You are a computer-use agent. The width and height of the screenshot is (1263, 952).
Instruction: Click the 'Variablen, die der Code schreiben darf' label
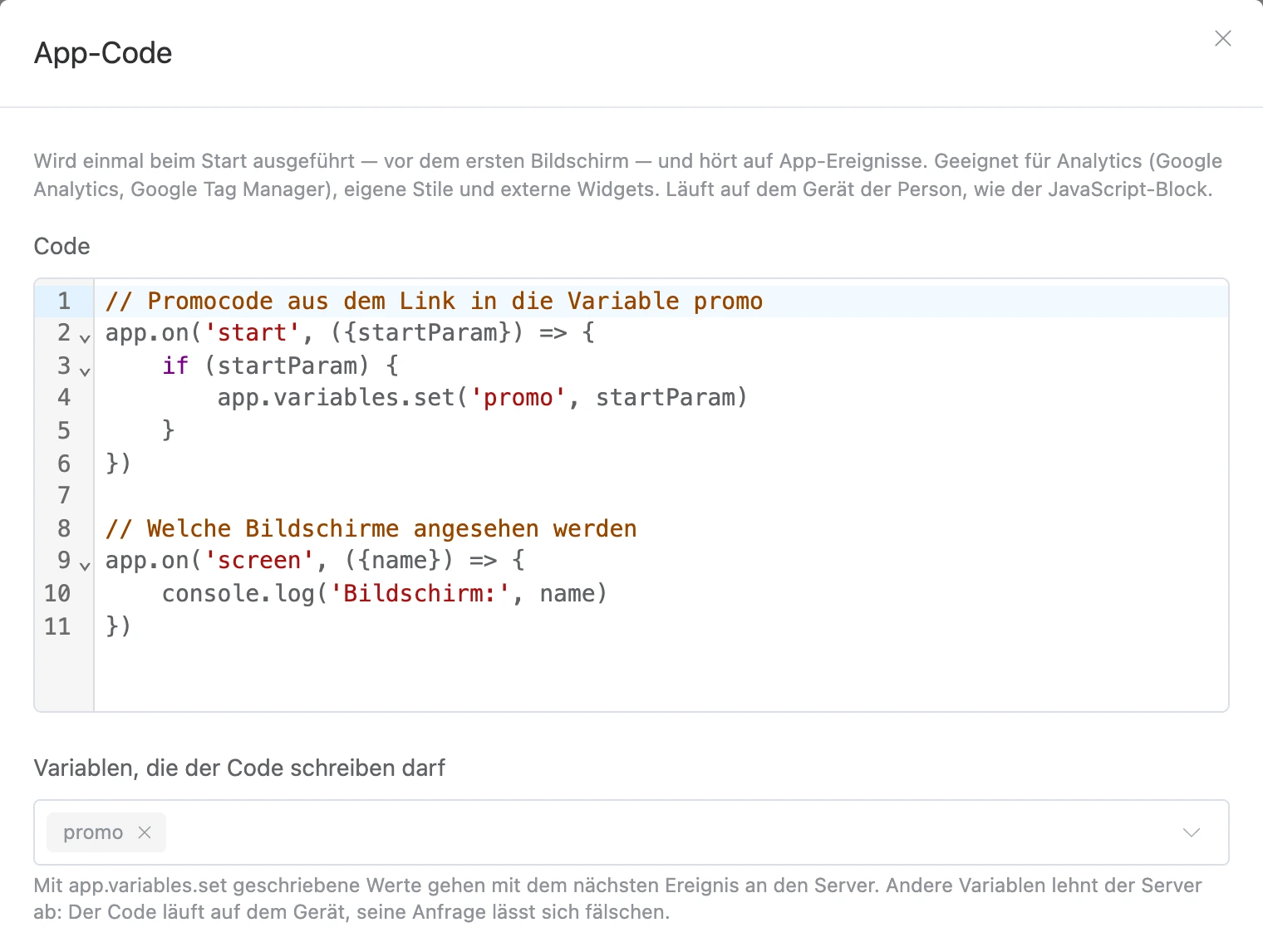(239, 768)
